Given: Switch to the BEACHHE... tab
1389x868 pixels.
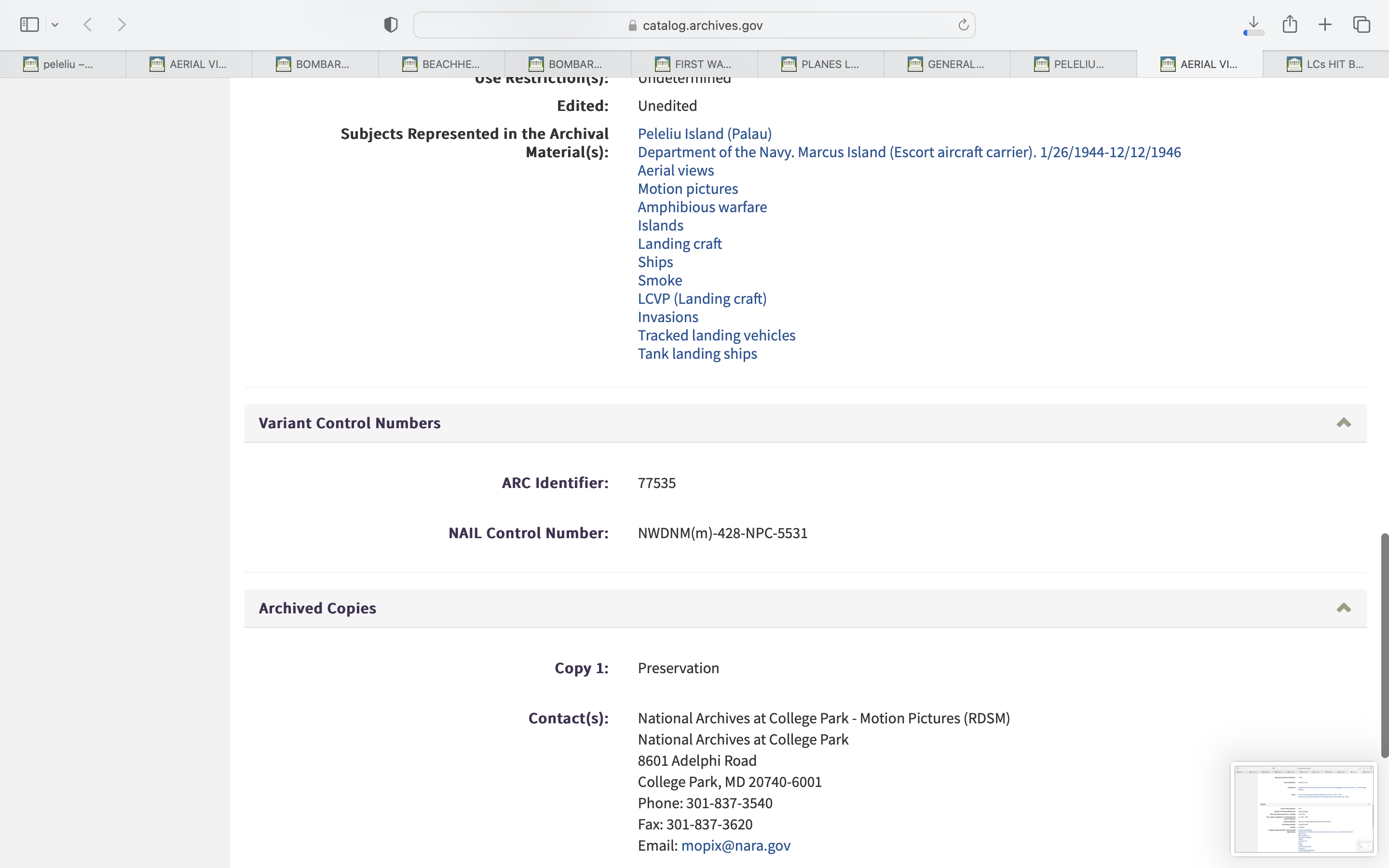Looking at the screenshot, I should (x=441, y=64).
